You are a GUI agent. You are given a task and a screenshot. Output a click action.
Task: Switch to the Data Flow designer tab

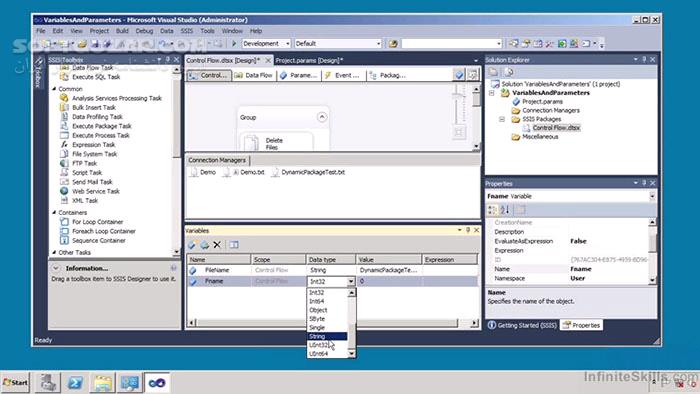(254, 75)
